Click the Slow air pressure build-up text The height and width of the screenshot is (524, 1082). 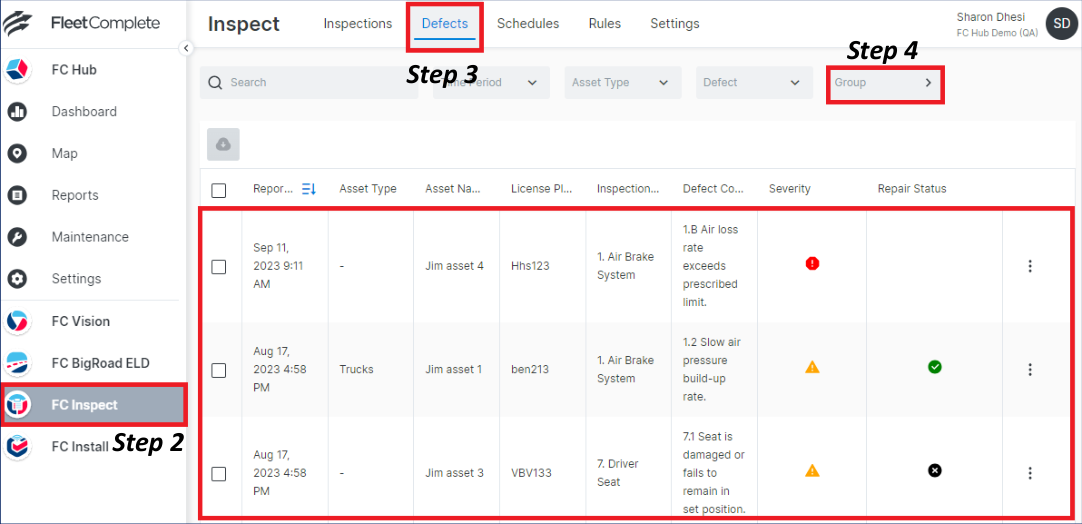(x=711, y=369)
